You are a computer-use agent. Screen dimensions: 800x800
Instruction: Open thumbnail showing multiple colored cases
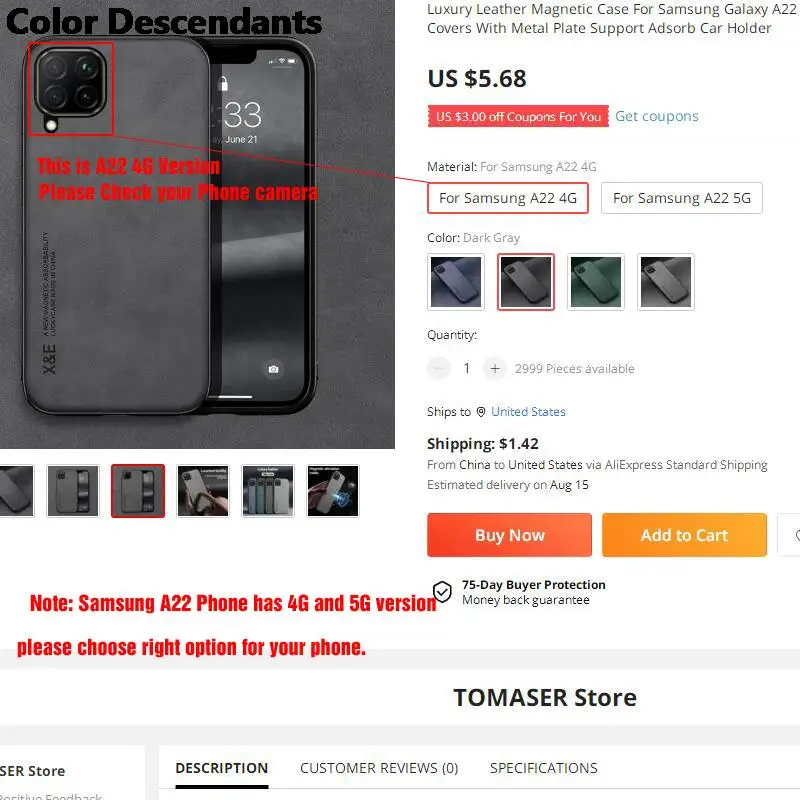pos(268,491)
